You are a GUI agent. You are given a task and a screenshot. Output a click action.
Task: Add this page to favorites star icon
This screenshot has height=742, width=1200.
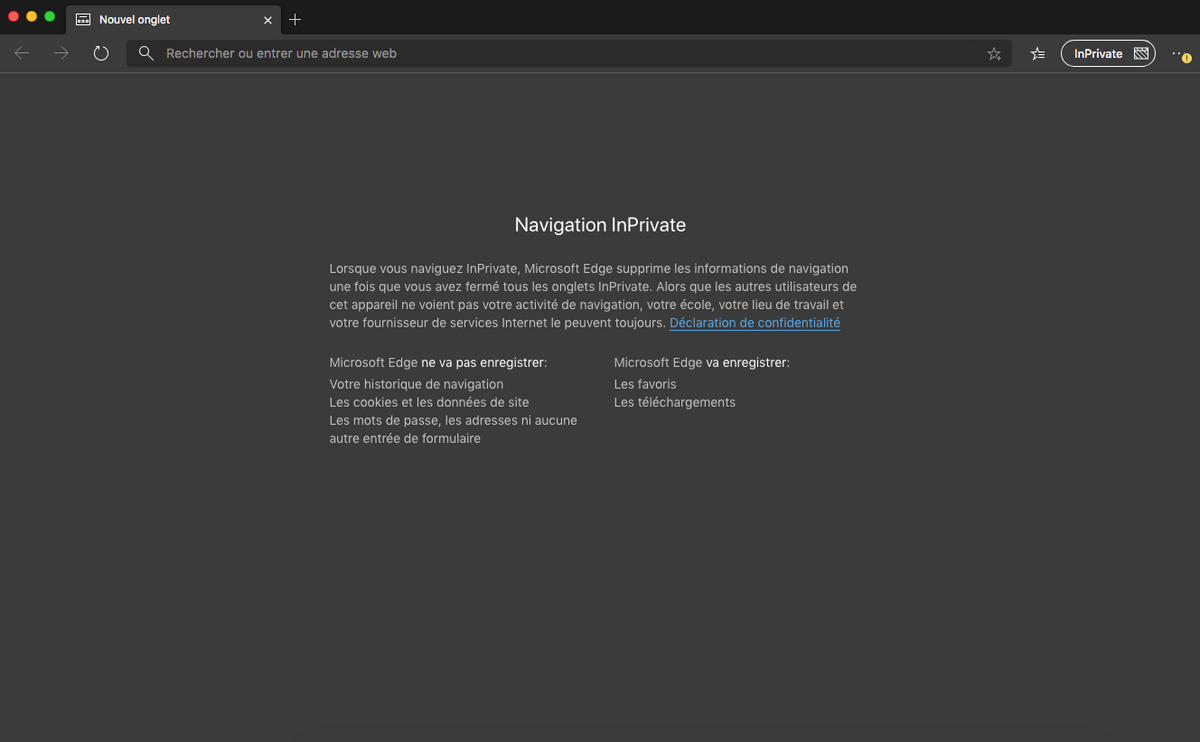994,54
